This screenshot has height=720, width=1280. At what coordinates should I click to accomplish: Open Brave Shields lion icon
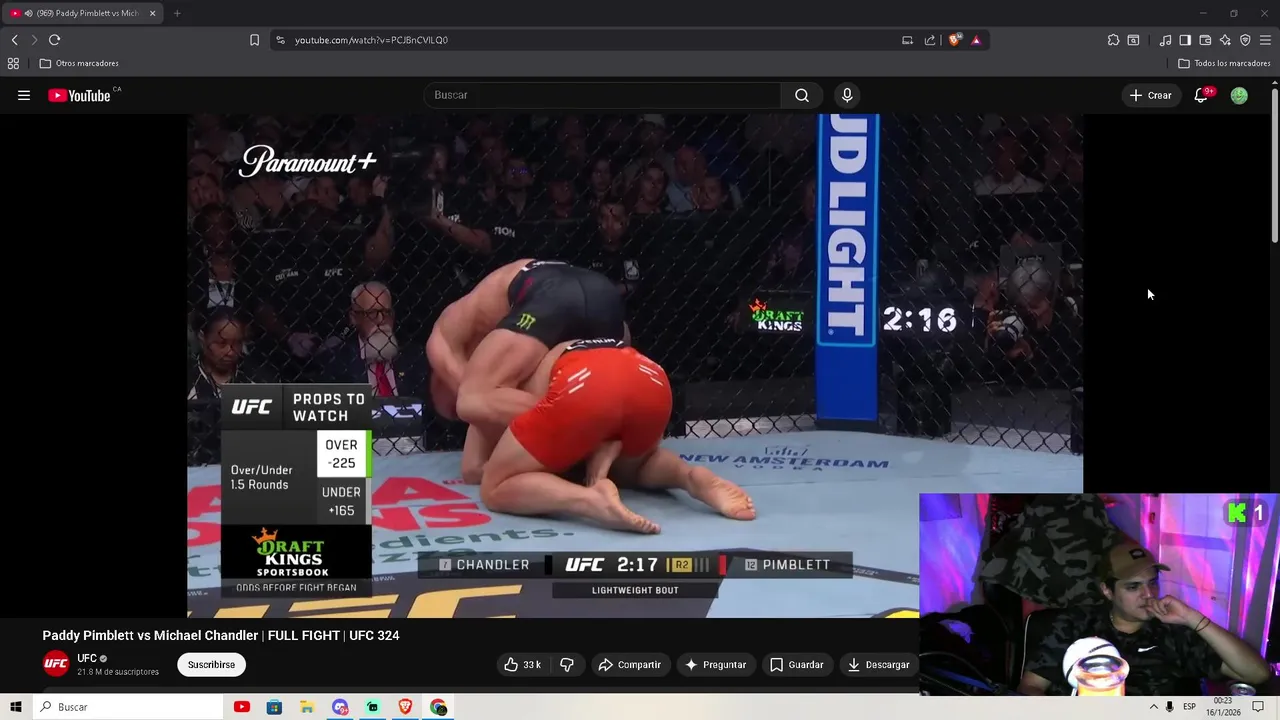click(x=954, y=40)
